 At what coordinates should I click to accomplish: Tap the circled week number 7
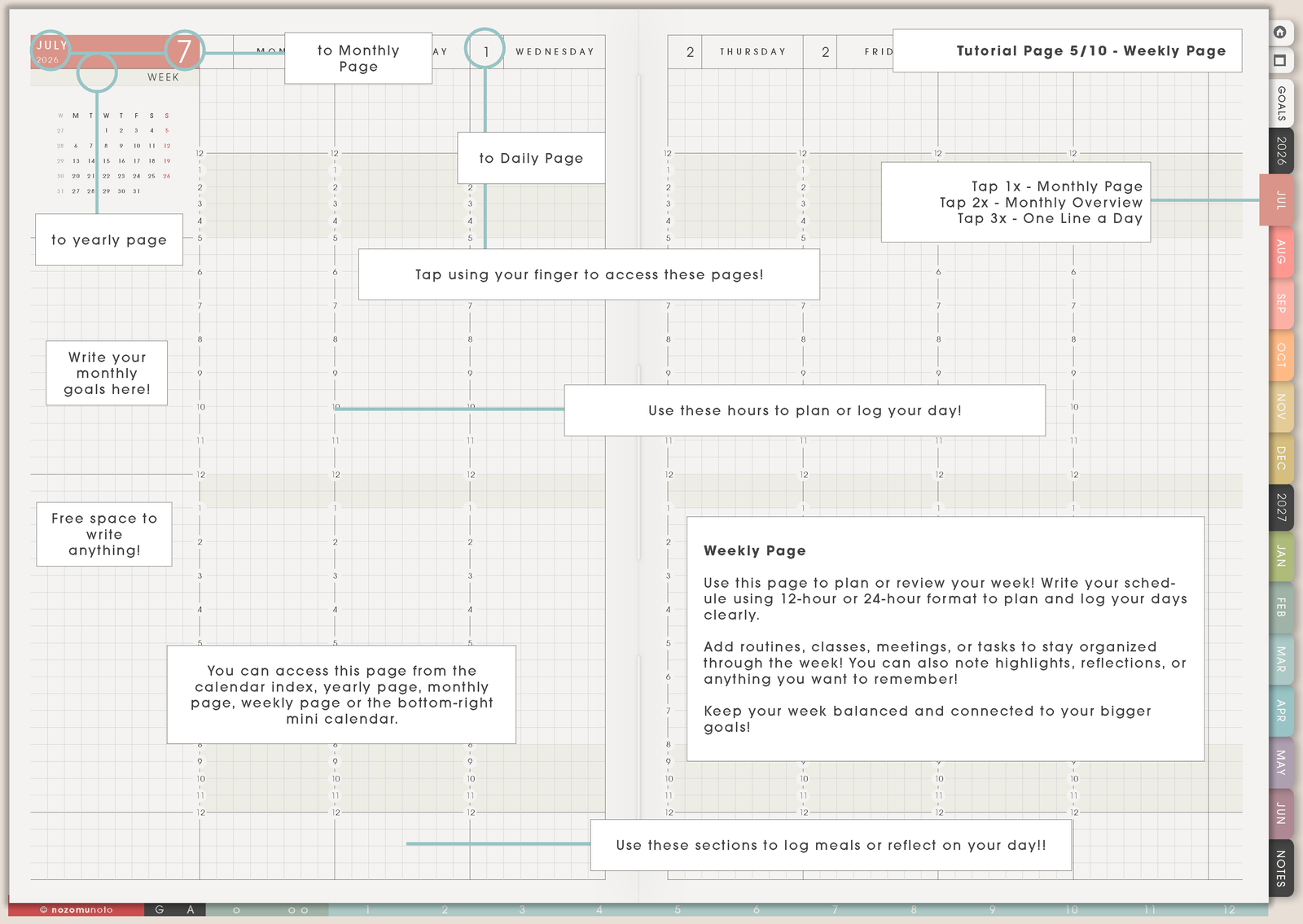[x=185, y=51]
